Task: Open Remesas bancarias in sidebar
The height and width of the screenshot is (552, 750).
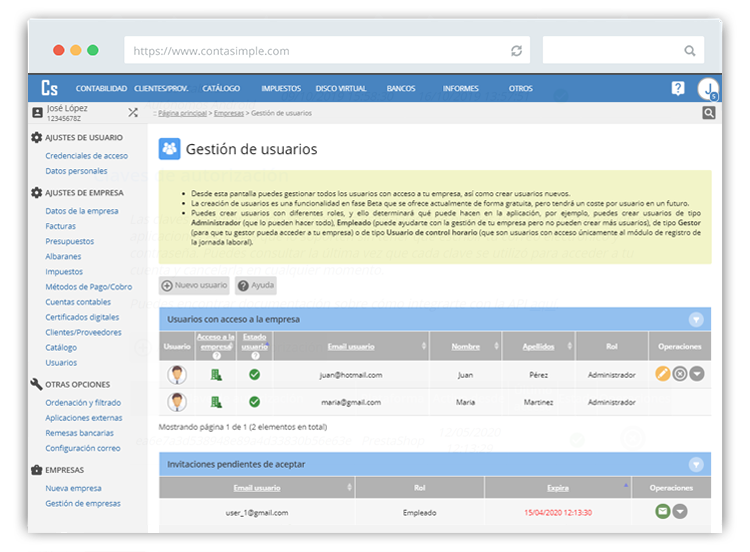Action: point(79,433)
